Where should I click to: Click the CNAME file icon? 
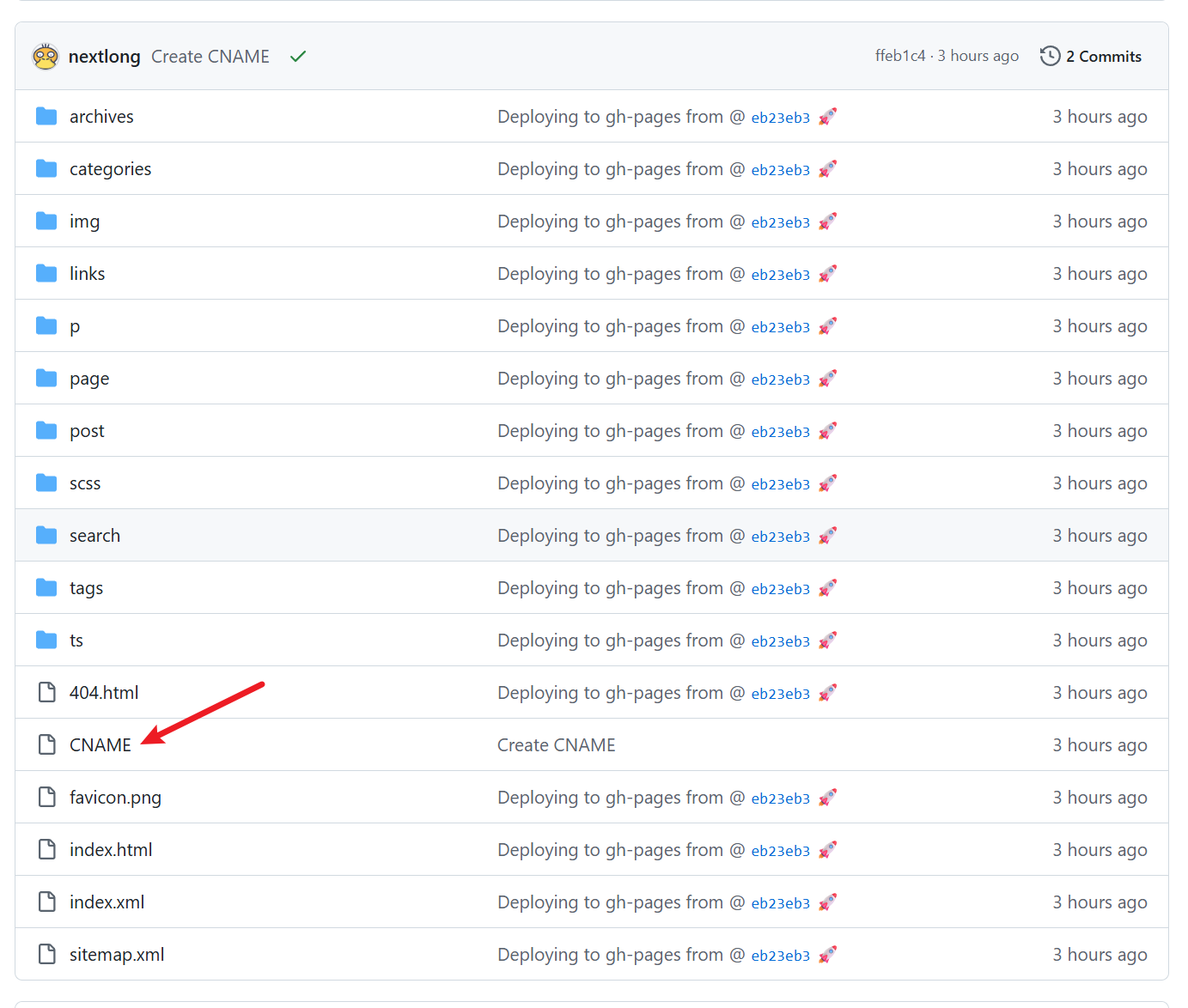(x=46, y=745)
